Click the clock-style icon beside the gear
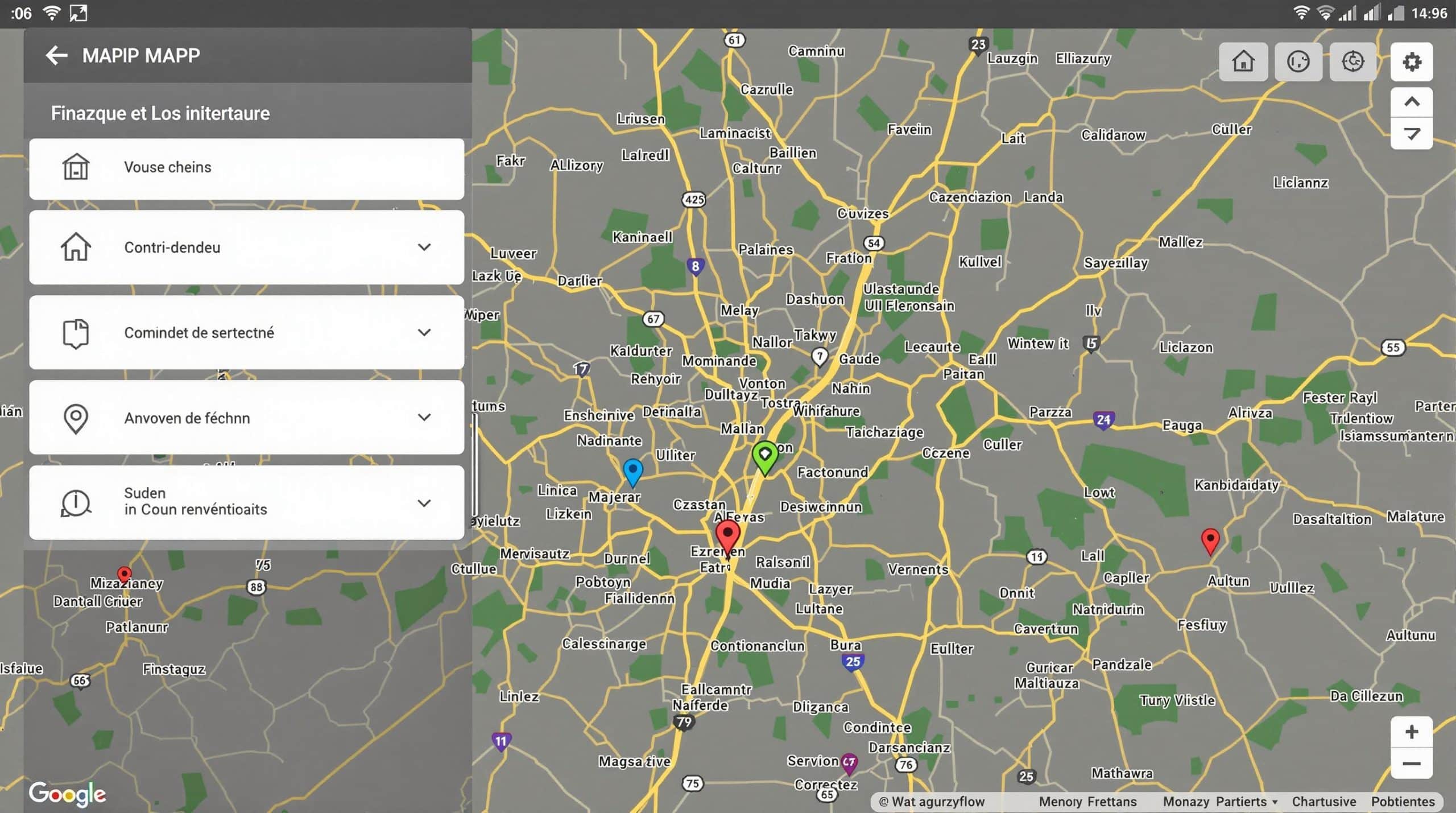Screen dimensions: 1456x813 pyautogui.click(x=1353, y=61)
